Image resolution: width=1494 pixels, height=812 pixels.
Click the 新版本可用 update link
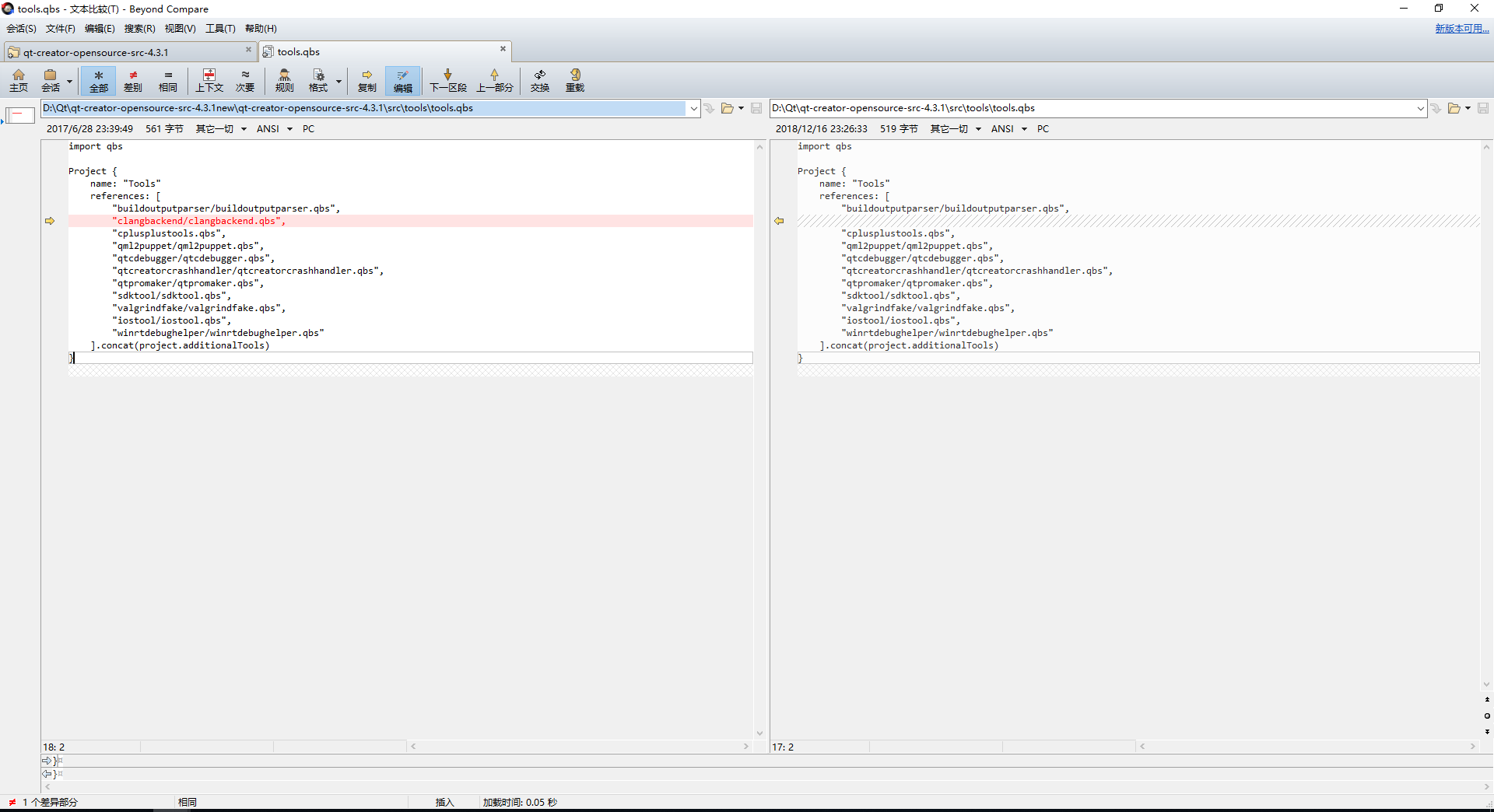pyautogui.click(x=1461, y=28)
